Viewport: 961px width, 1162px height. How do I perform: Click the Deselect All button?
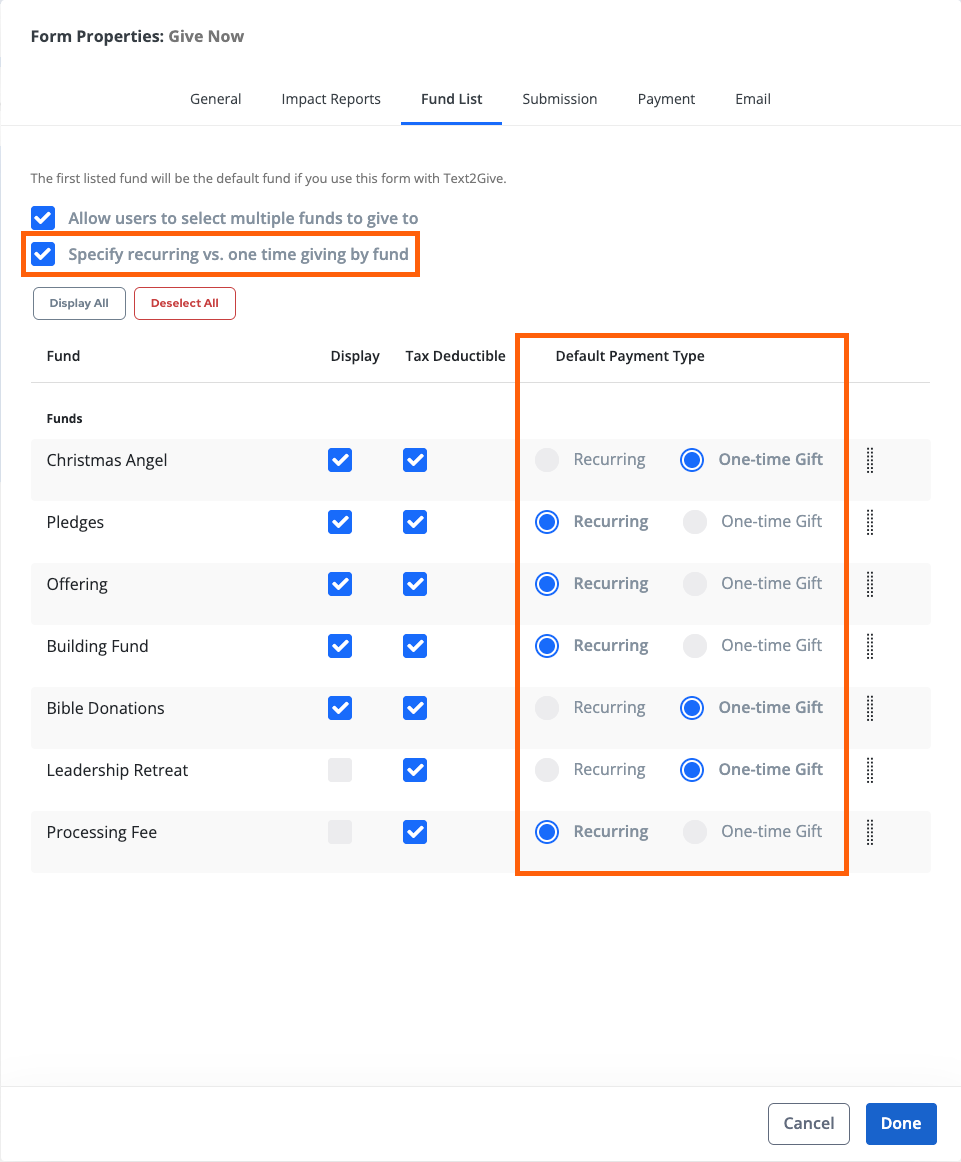pos(184,303)
